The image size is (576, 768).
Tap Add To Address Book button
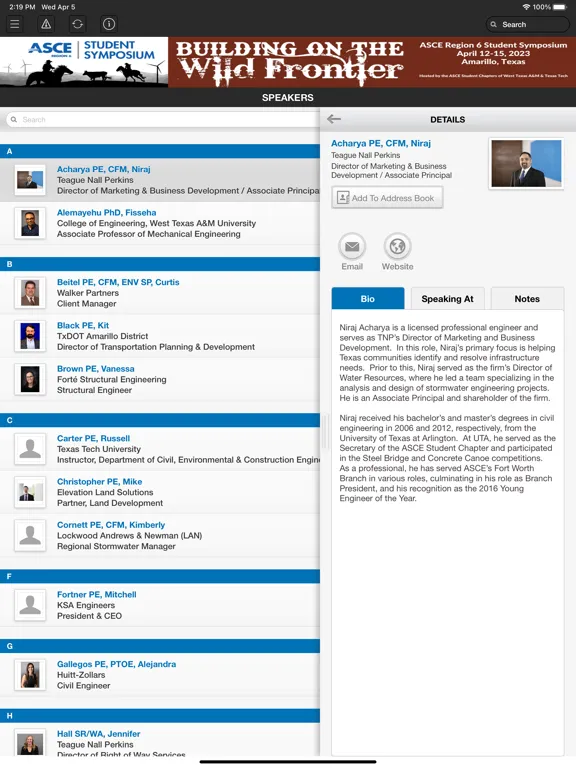(387, 198)
